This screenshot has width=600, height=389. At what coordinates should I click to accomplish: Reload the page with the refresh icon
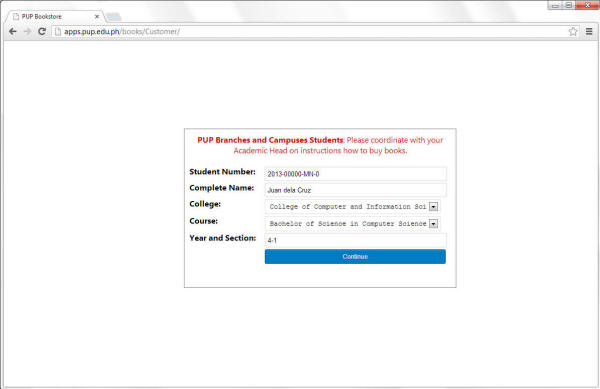pos(42,31)
